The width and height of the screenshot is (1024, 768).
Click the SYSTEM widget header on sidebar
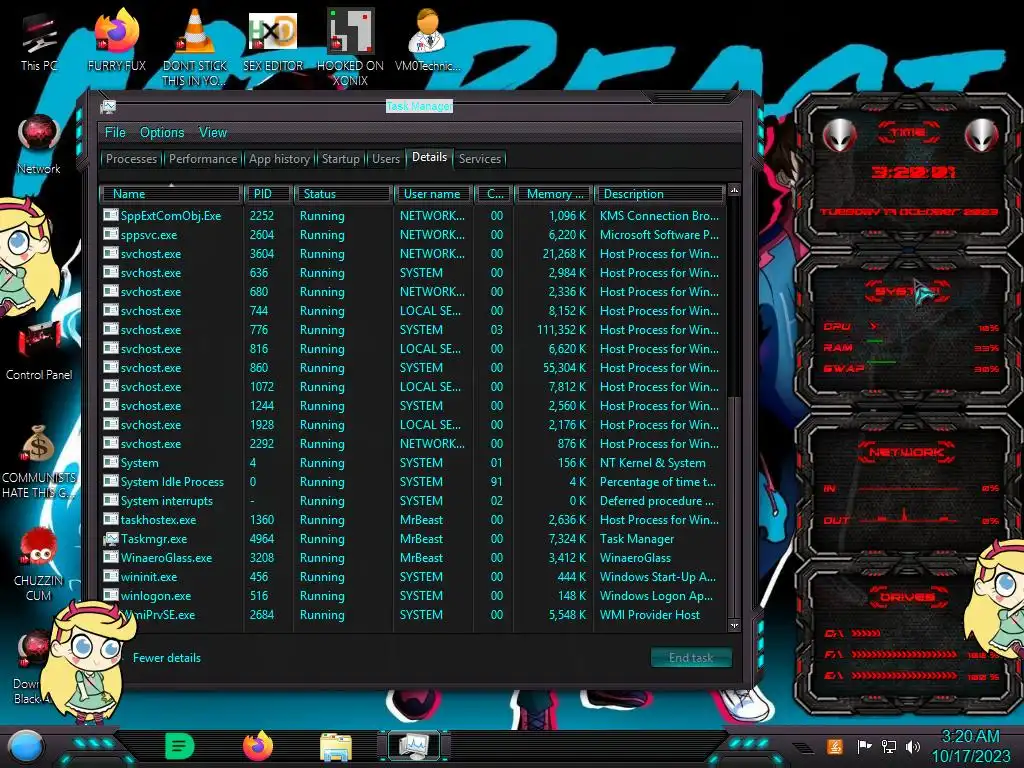pyautogui.click(x=908, y=291)
